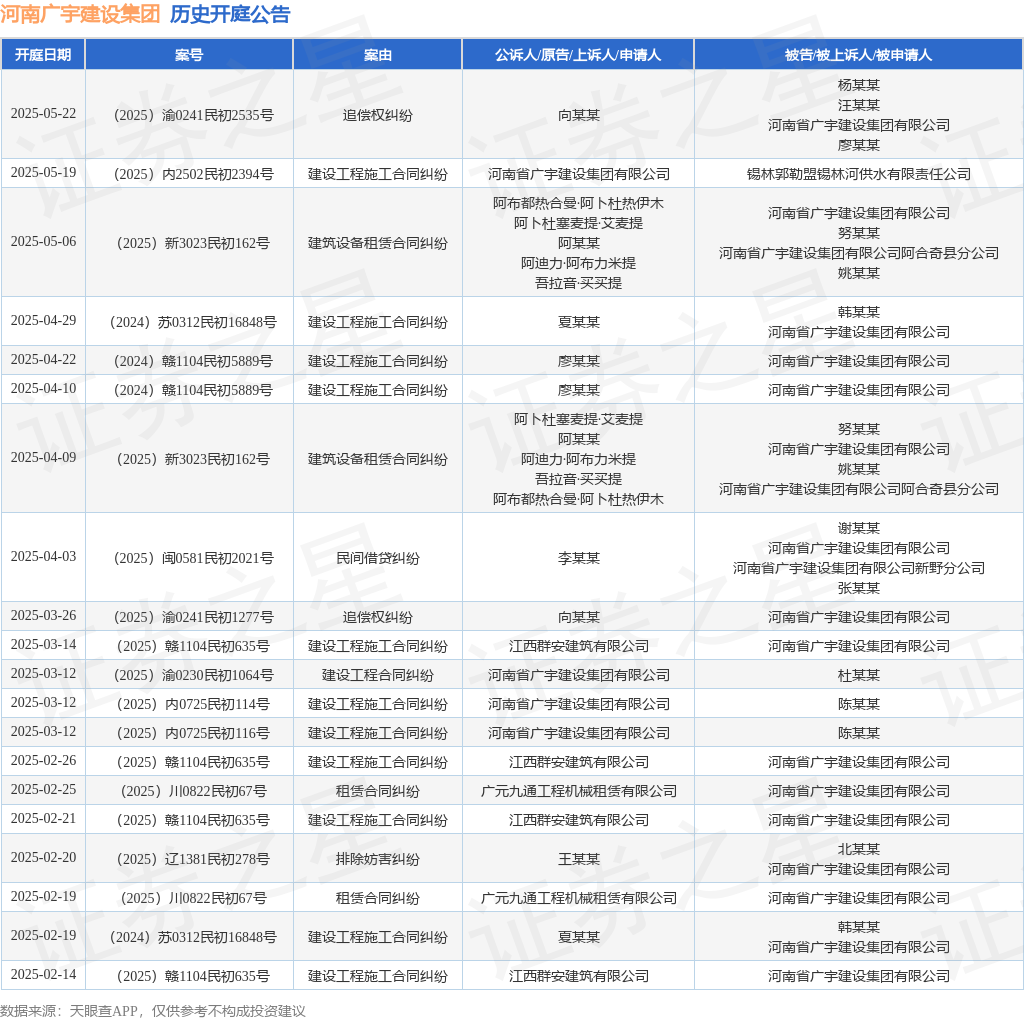1024x1020 pixels.
Task: Click defendant 杨某某
Action: tap(858, 85)
